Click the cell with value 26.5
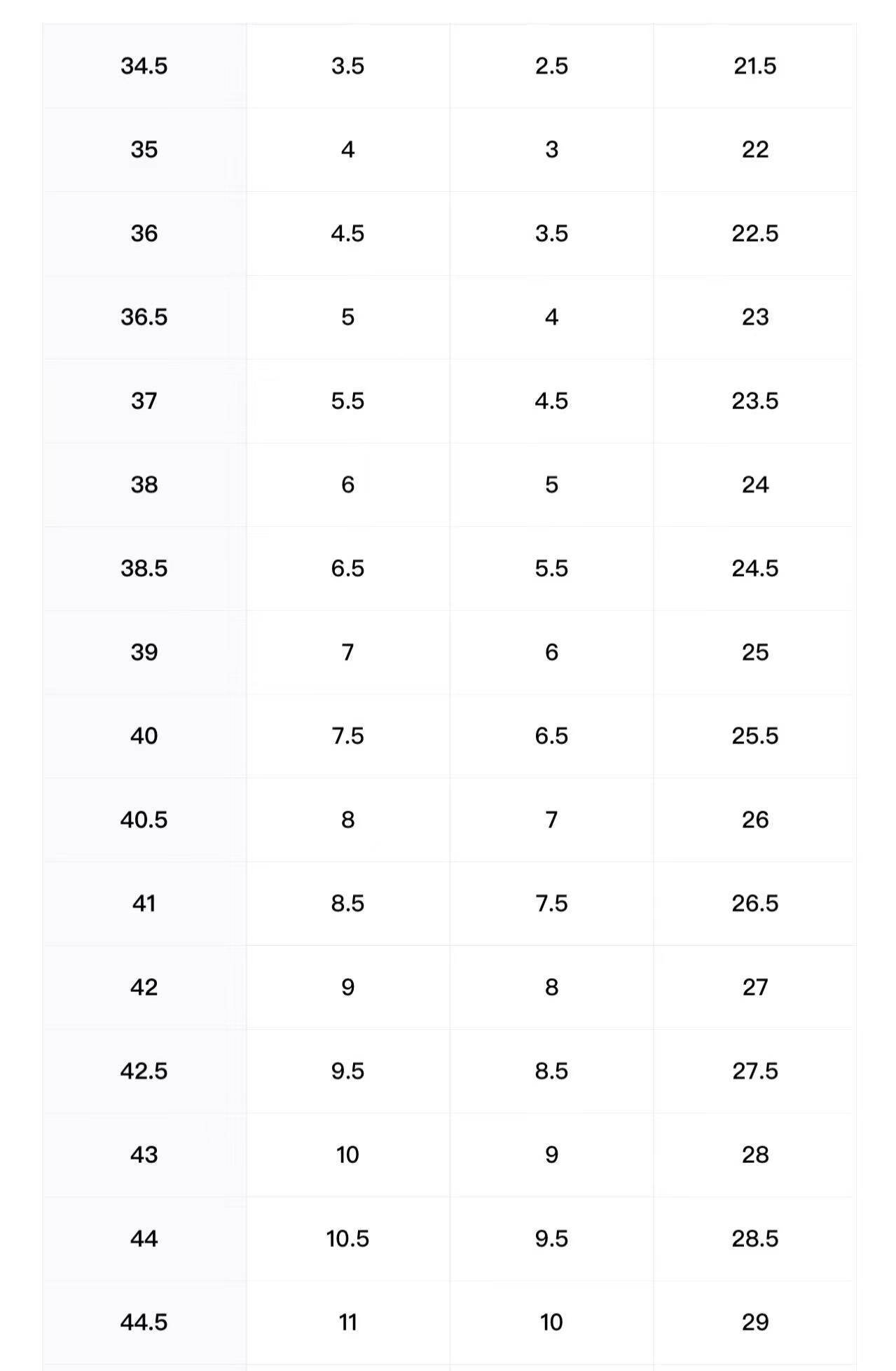 click(754, 903)
